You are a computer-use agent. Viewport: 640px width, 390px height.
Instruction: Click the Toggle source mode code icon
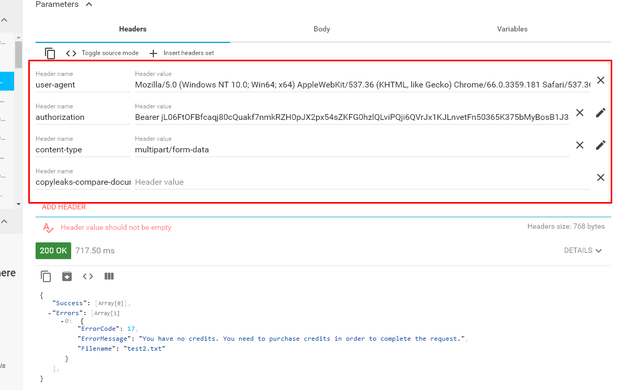click(71, 53)
